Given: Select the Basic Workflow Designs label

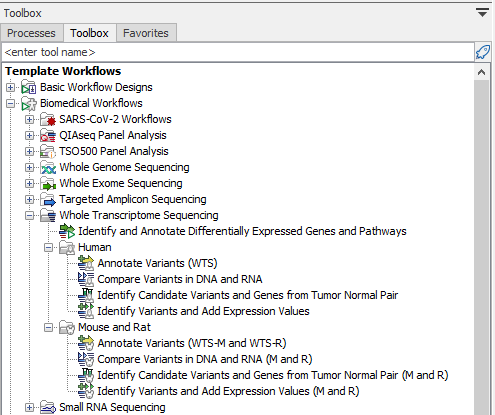Looking at the screenshot, I should 96,87.
